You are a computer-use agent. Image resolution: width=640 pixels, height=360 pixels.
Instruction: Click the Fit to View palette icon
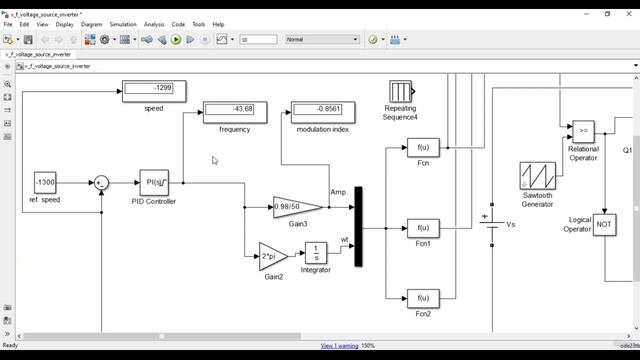pos(7,97)
